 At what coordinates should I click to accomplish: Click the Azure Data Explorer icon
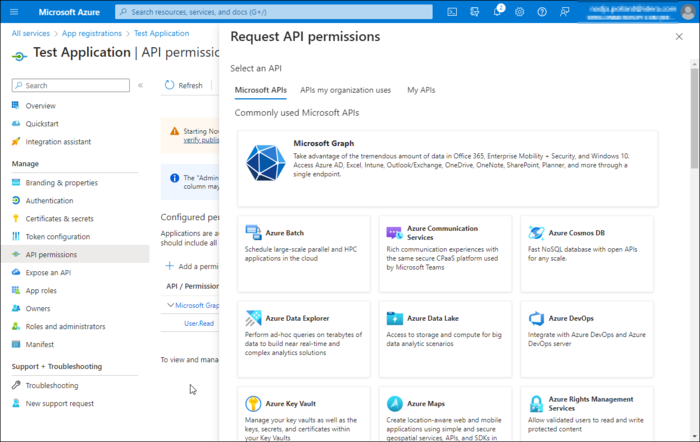pos(253,318)
